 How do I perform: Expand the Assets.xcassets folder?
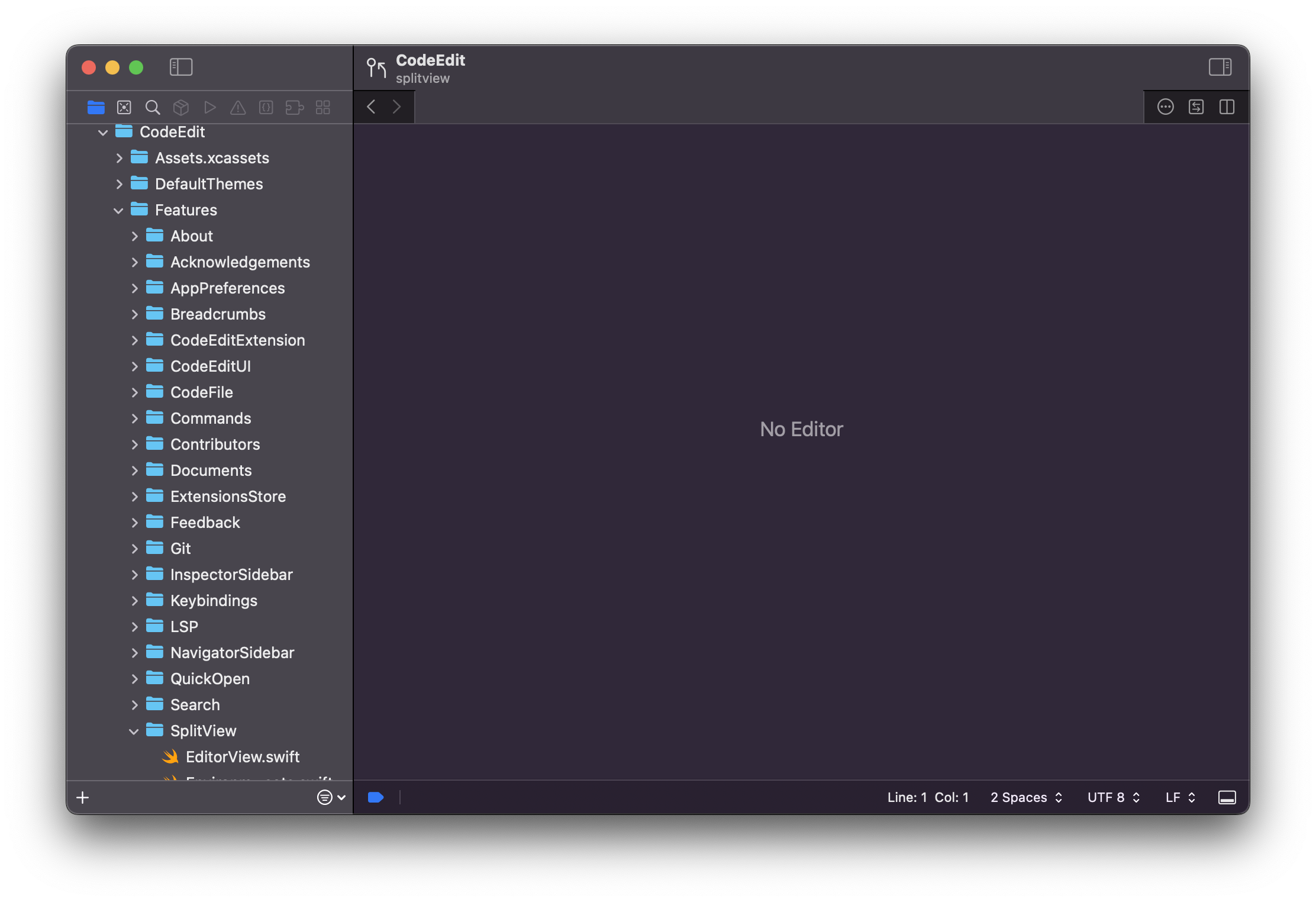click(x=119, y=158)
